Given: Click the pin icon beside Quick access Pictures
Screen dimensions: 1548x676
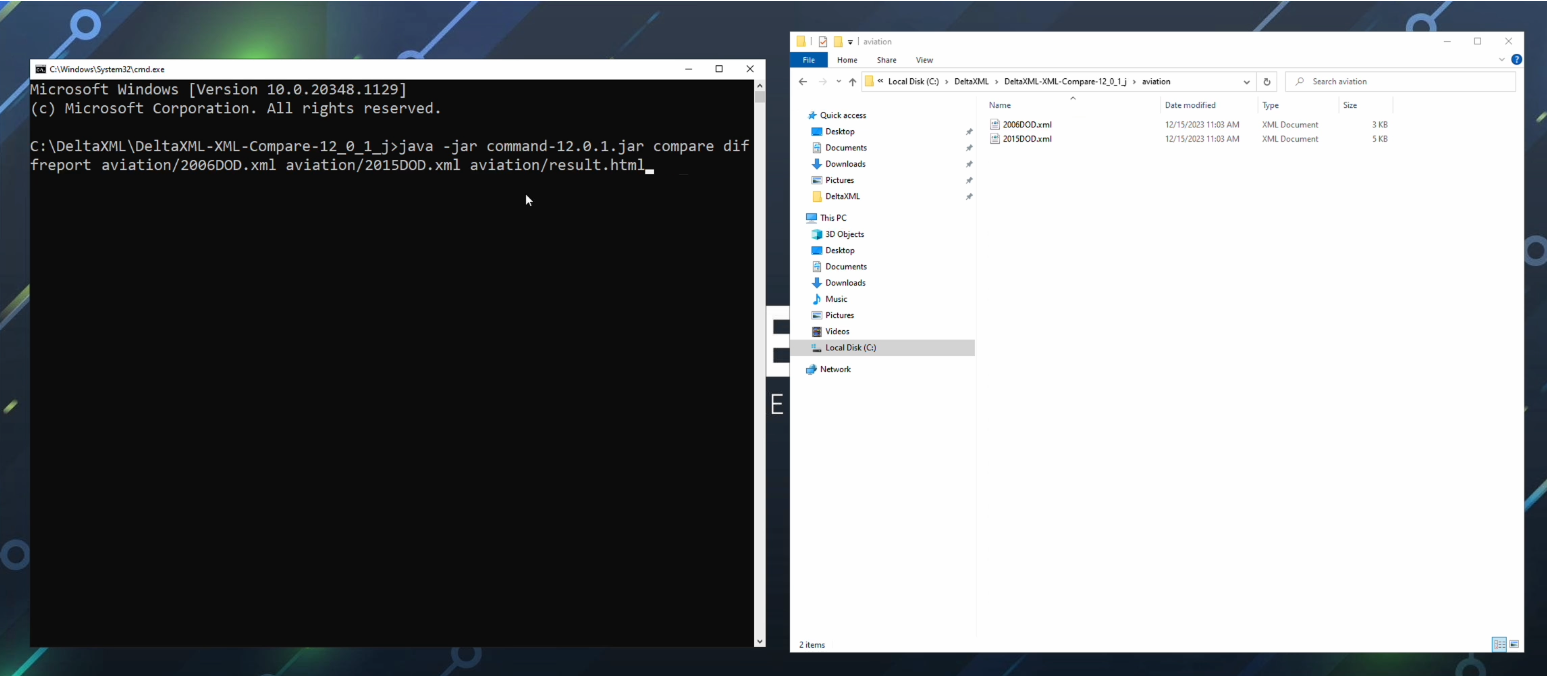Looking at the screenshot, I should point(968,180).
